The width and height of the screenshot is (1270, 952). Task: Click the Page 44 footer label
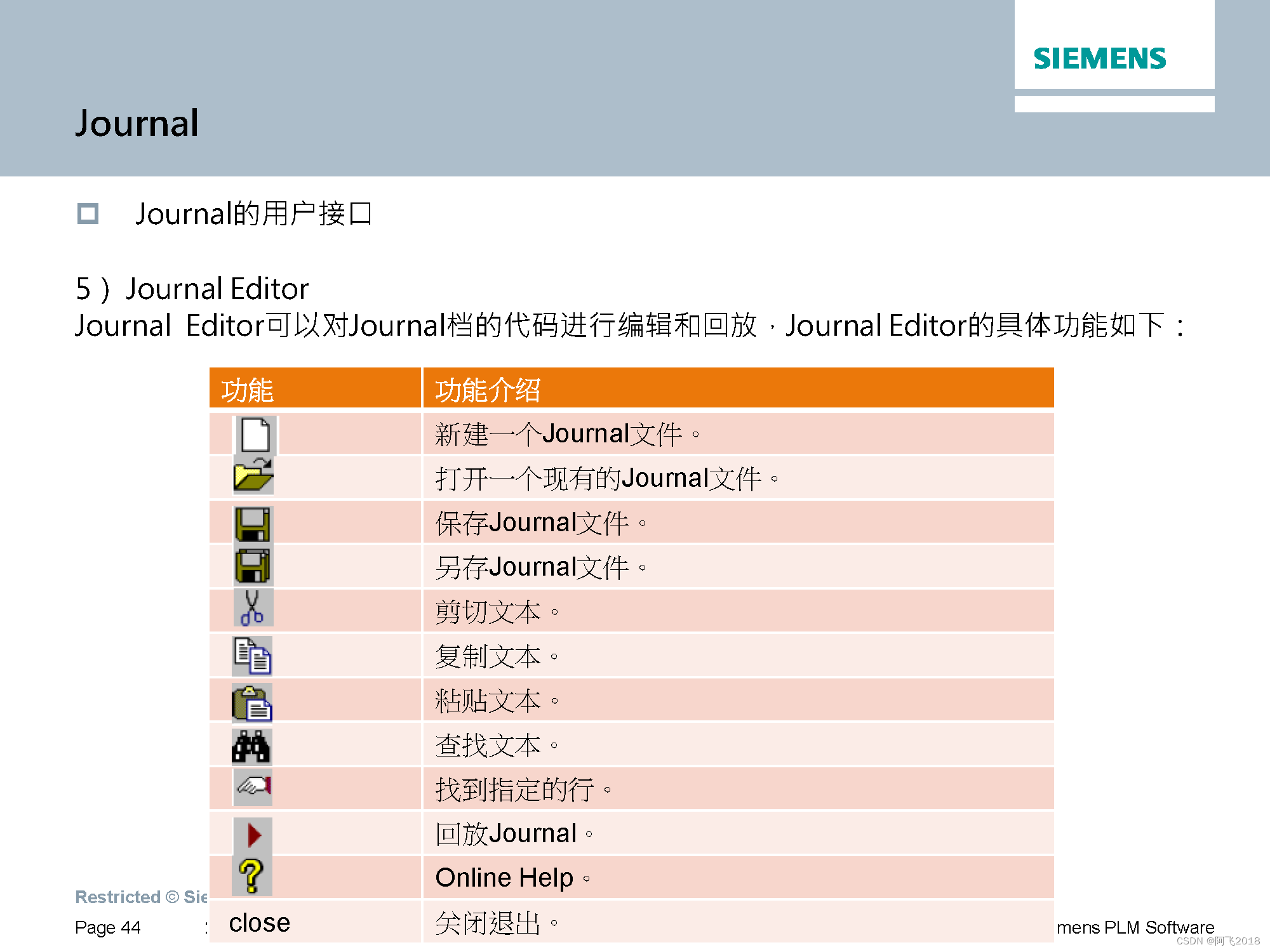point(108,927)
